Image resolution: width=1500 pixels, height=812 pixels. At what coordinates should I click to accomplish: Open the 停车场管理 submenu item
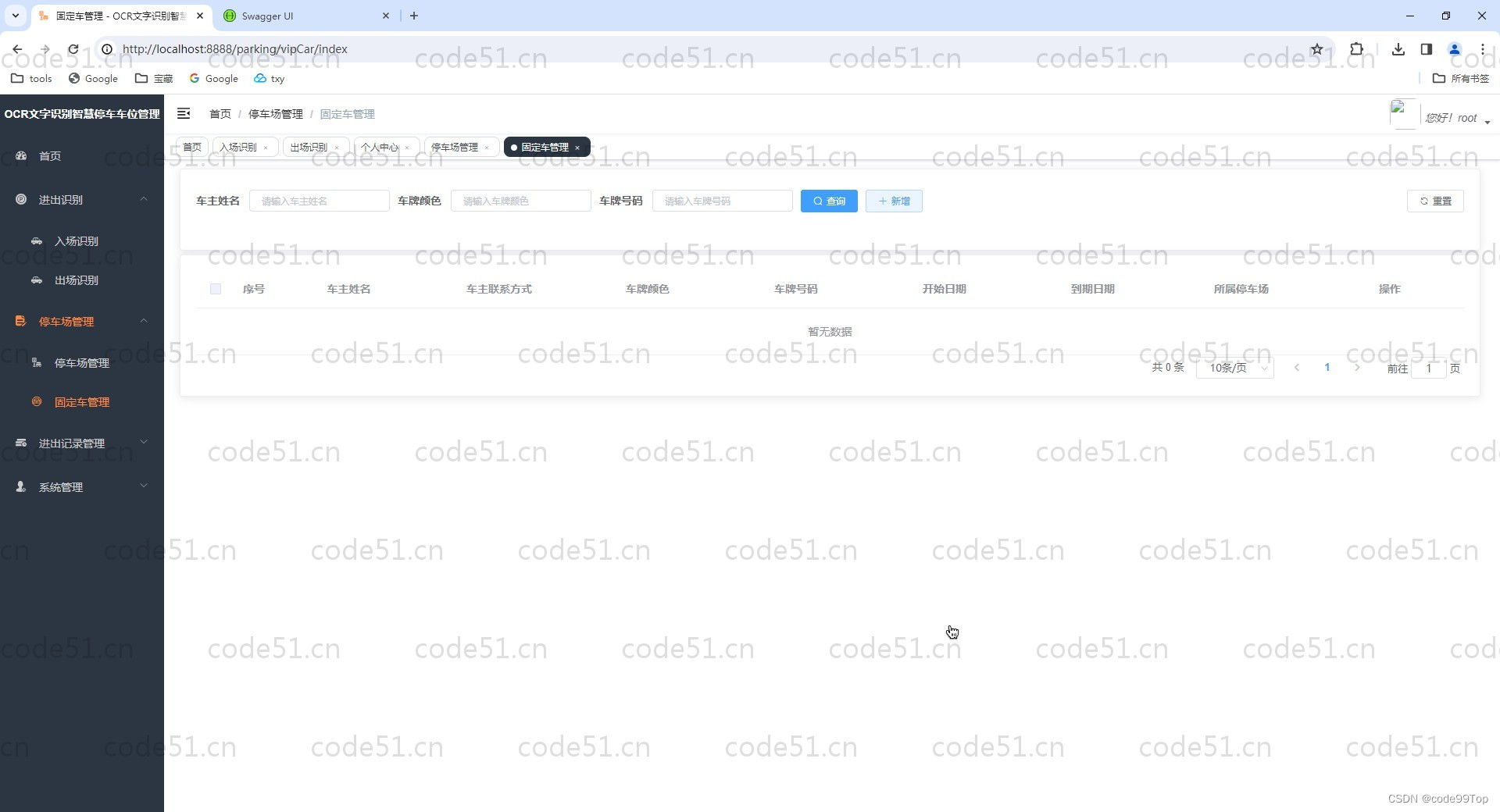82,363
